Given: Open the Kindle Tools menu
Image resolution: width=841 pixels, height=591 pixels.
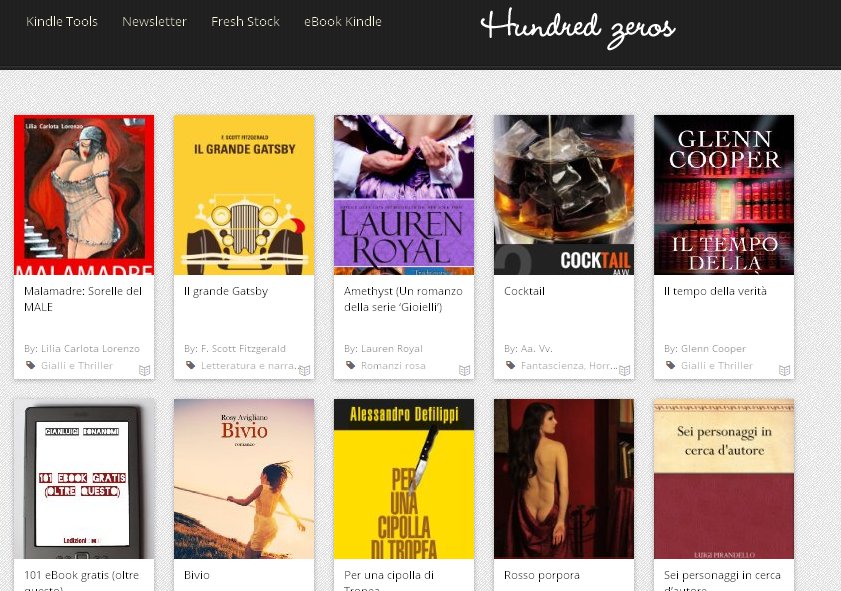Looking at the screenshot, I should [62, 21].
